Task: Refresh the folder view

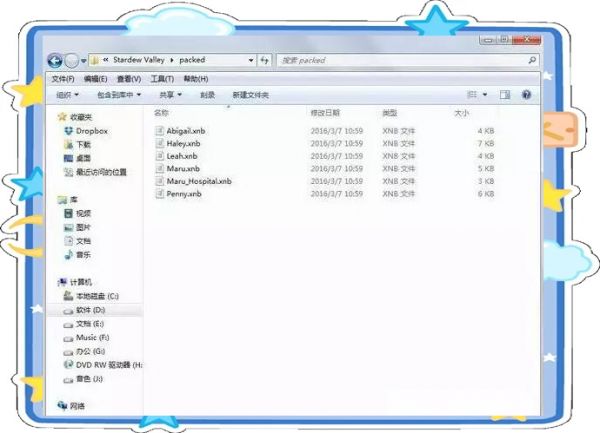Action: pyautogui.click(x=264, y=60)
